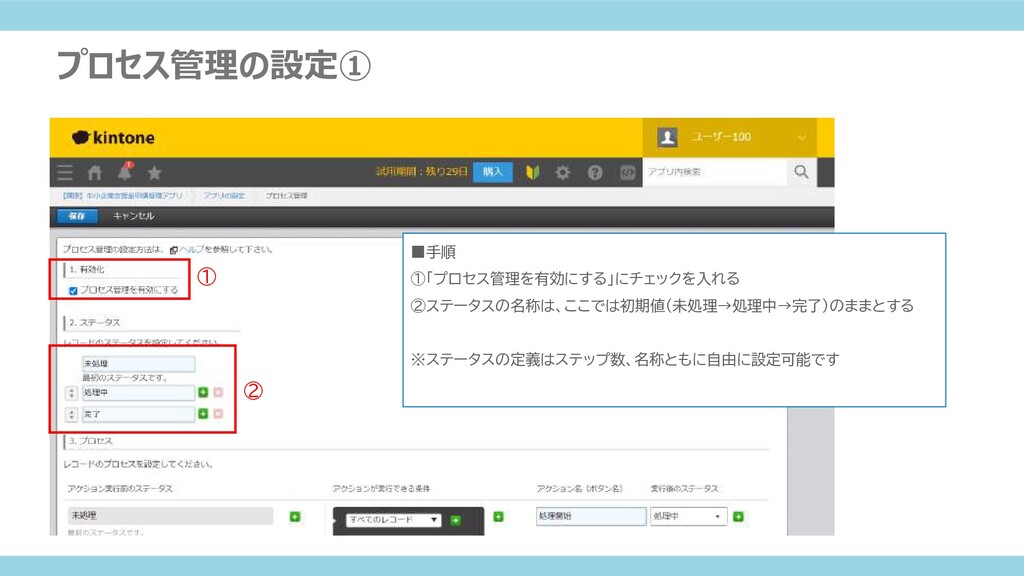Click the reorder stepper for 完了 status
The width and height of the screenshot is (1024, 576).
click(x=72, y=415)
